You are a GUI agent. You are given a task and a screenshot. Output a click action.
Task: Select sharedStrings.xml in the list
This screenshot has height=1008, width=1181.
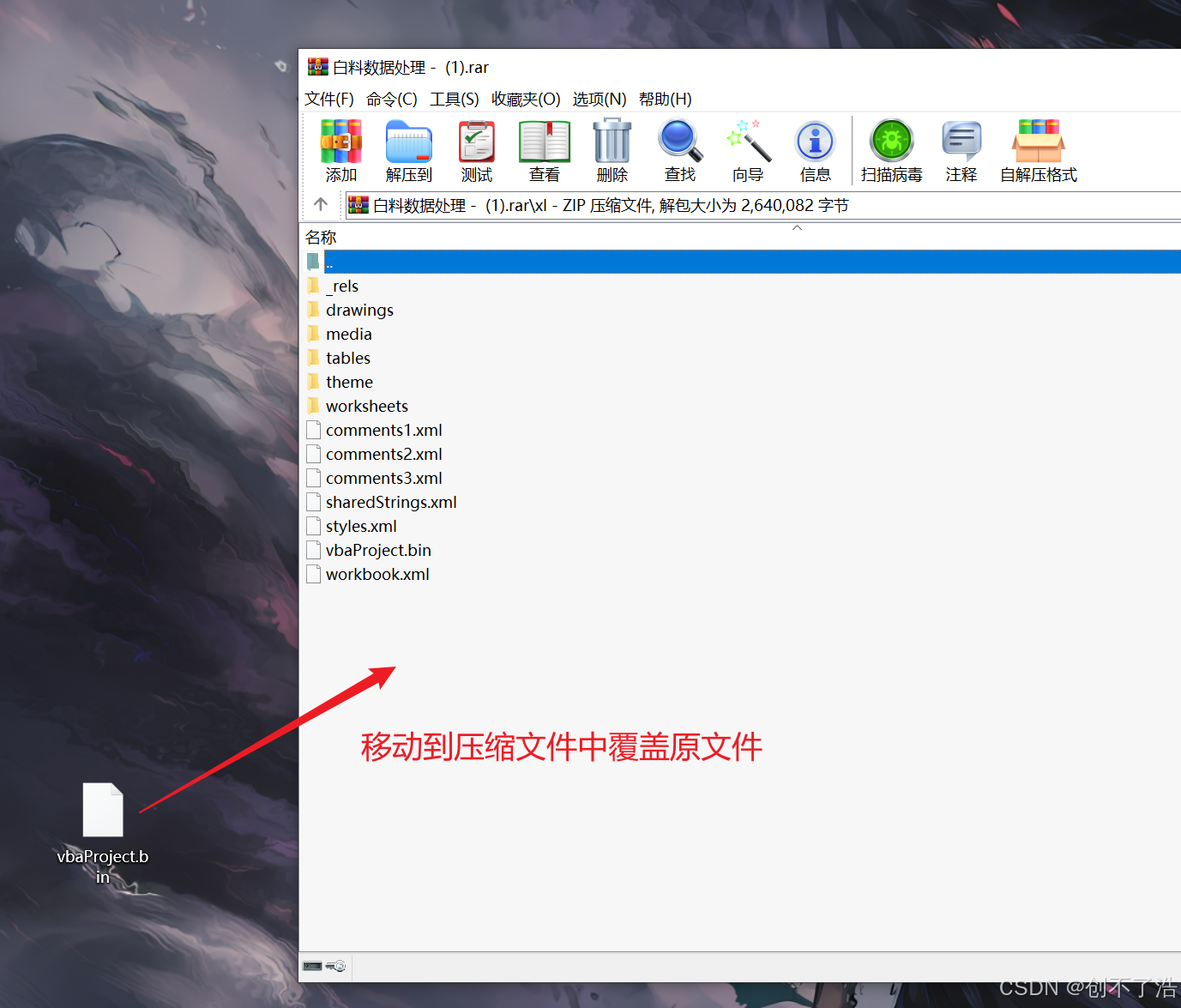(391, 502)
